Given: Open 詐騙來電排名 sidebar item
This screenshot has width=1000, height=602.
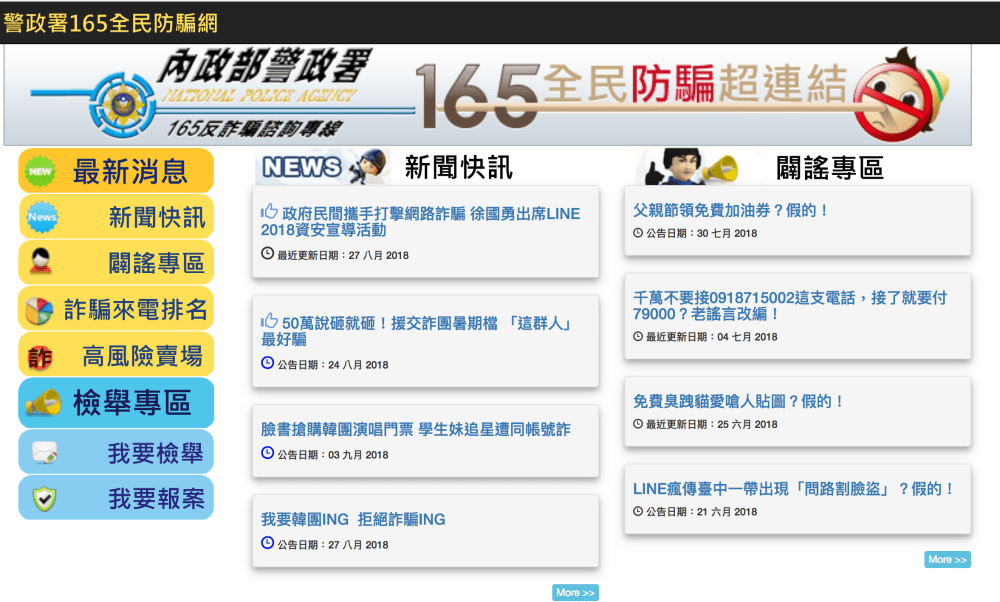Looking at the screenshot, I should point(116,309).
